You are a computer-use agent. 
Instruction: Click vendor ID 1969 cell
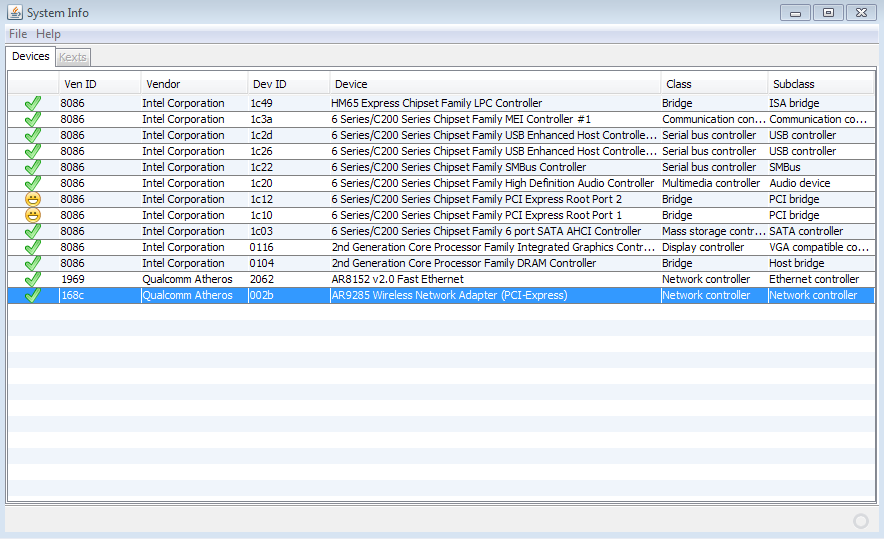pyautogui.click(x=100, y=279)
